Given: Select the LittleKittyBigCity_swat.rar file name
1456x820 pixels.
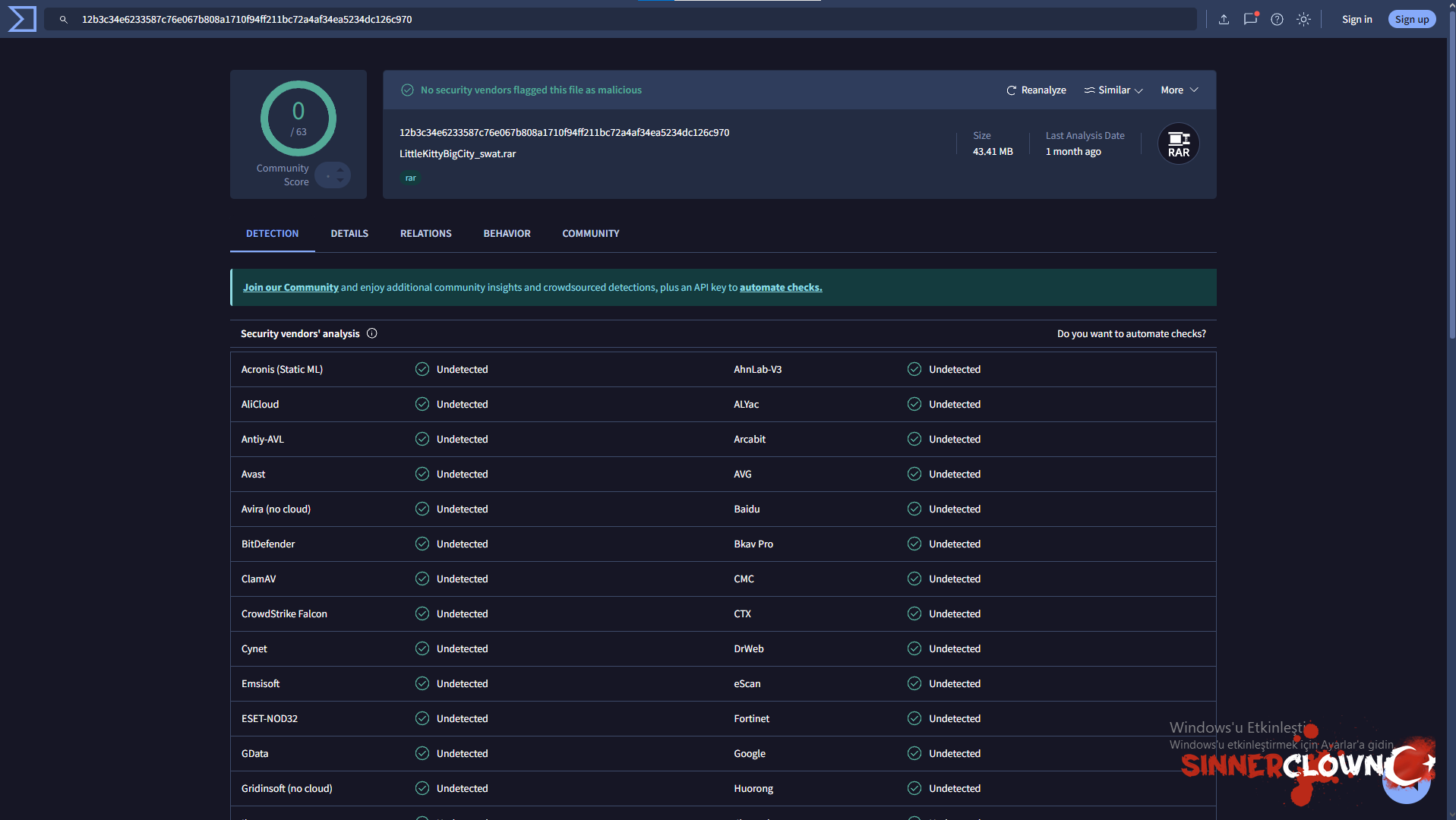Looking at the screenshot, I should [x=458, y=154].
